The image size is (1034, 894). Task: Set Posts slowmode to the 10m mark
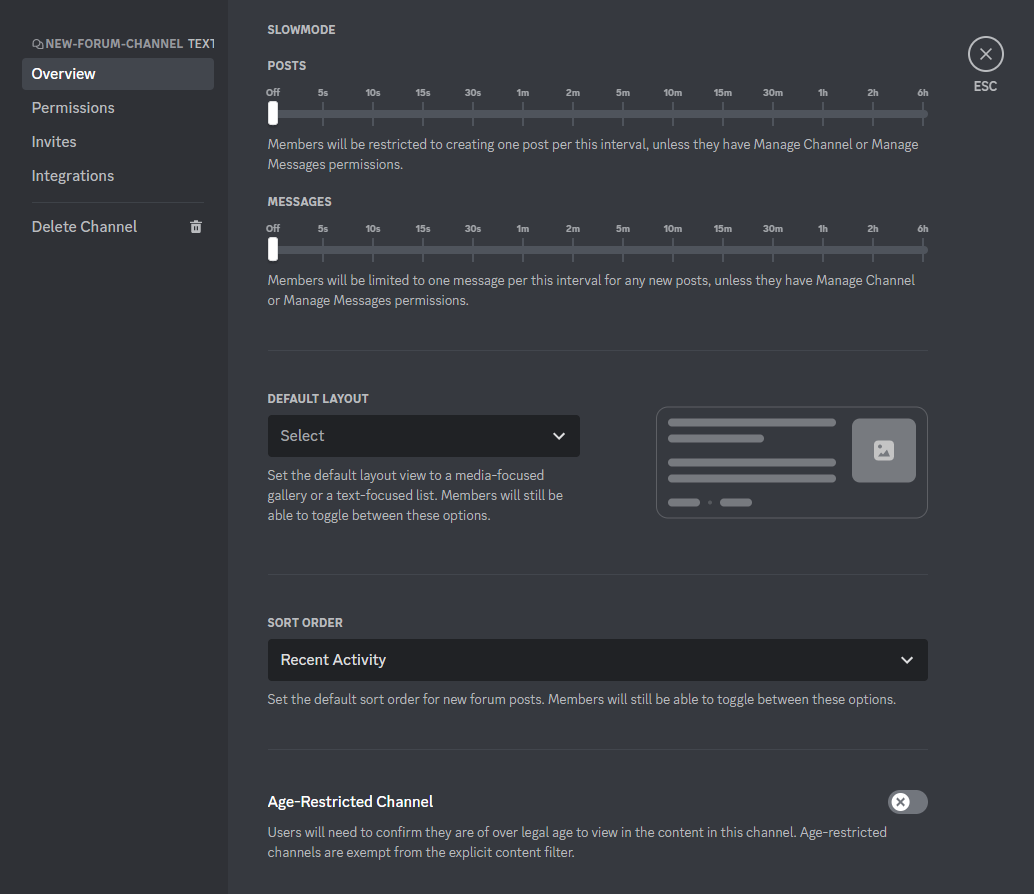point(673,113)
